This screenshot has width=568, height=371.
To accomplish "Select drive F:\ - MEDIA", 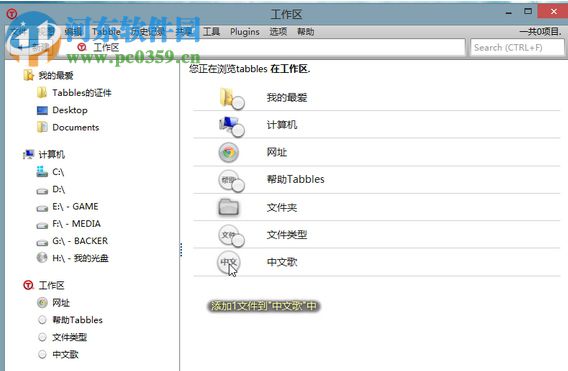I will (68, 224).
